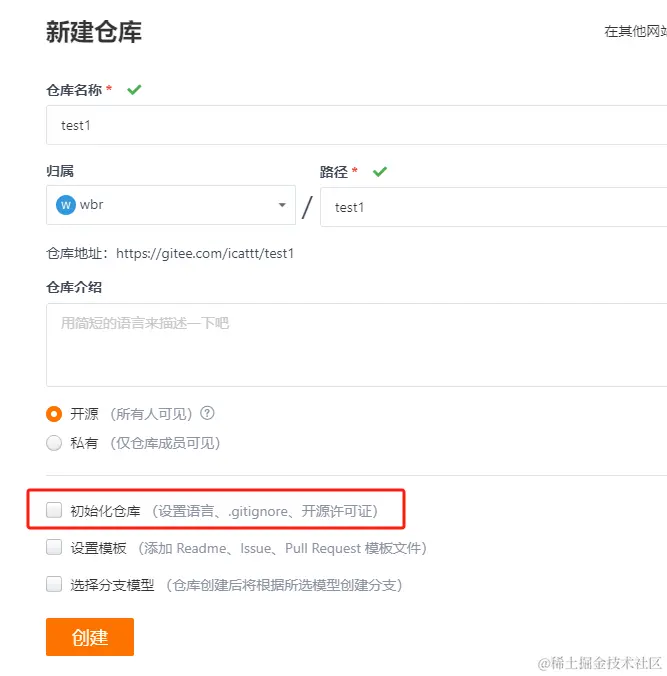Viewport: 667px width, 676px height.
Task: Click the 路径 input field
Action: click(494, 207)
